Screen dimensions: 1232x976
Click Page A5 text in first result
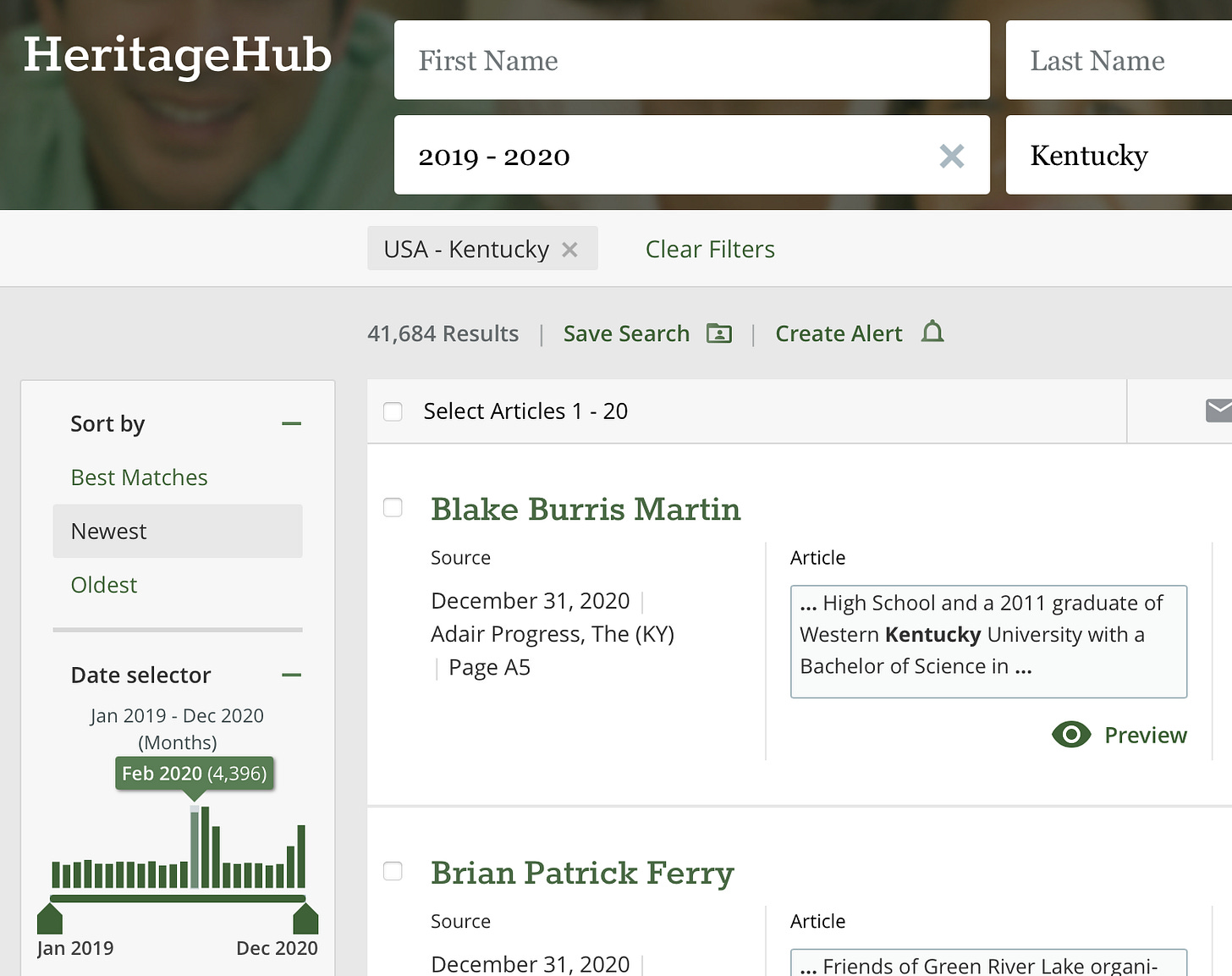[489, 668]
